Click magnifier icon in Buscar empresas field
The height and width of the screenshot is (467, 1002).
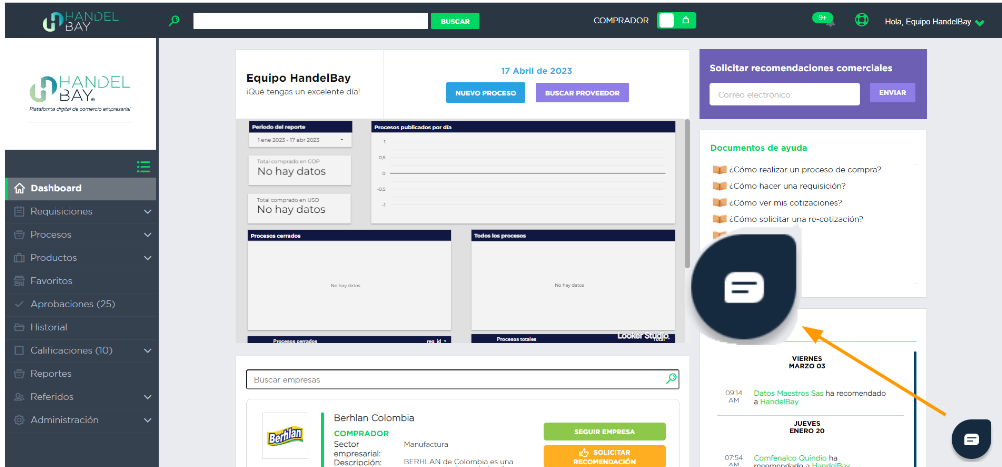[x=670, y=379]
